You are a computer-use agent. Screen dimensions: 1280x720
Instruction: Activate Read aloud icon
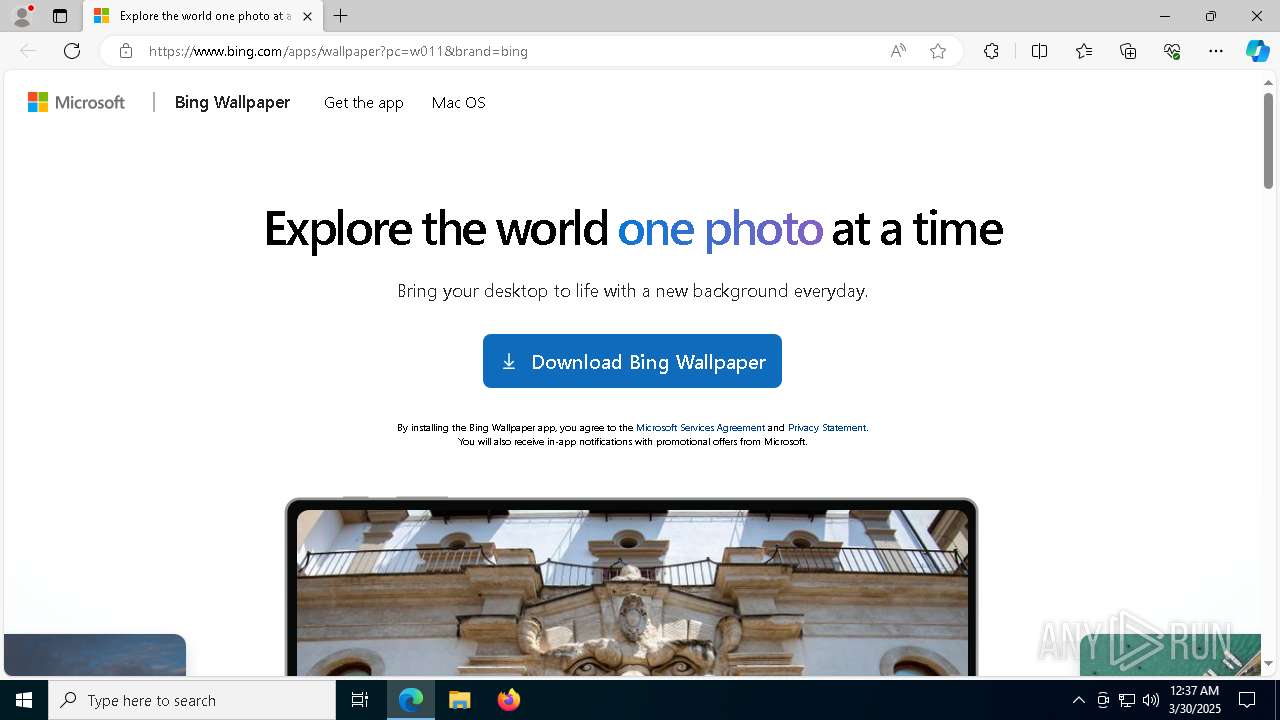point(898,51)
